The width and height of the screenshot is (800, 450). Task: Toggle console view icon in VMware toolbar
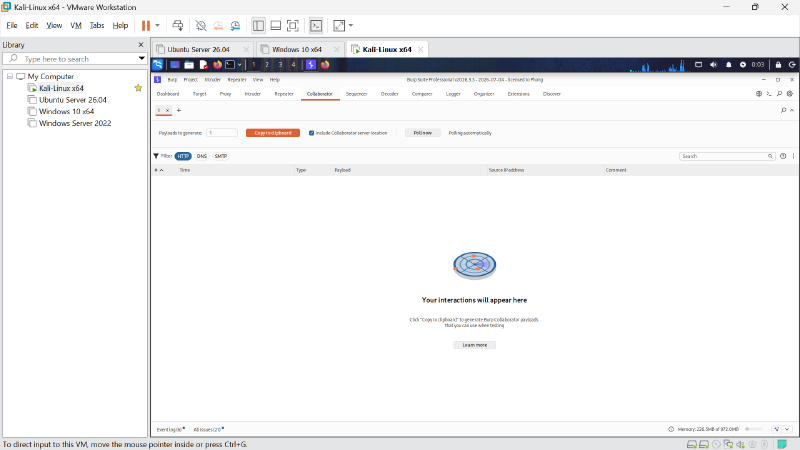[316, 26]
